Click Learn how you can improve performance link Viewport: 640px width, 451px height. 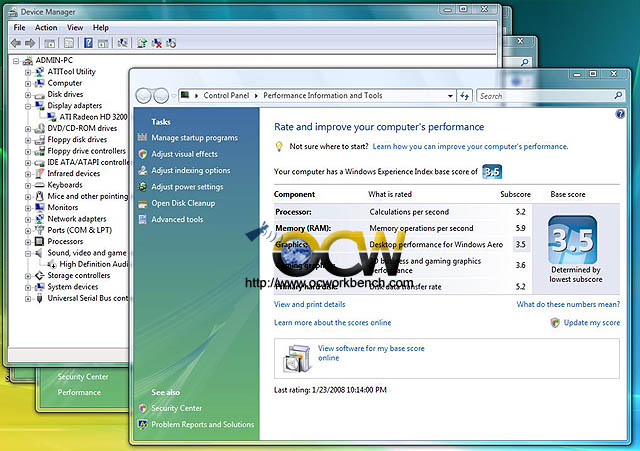(x=470, y=147)
